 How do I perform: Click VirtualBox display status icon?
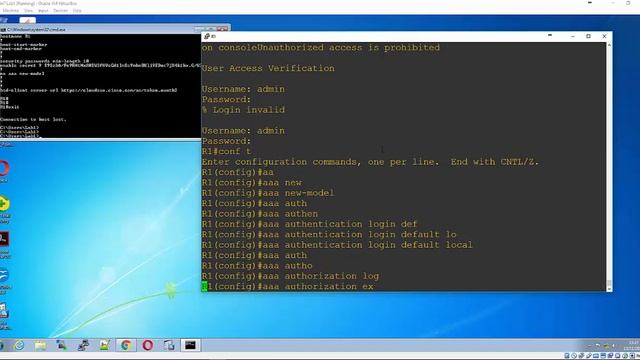tap(603, 356)
